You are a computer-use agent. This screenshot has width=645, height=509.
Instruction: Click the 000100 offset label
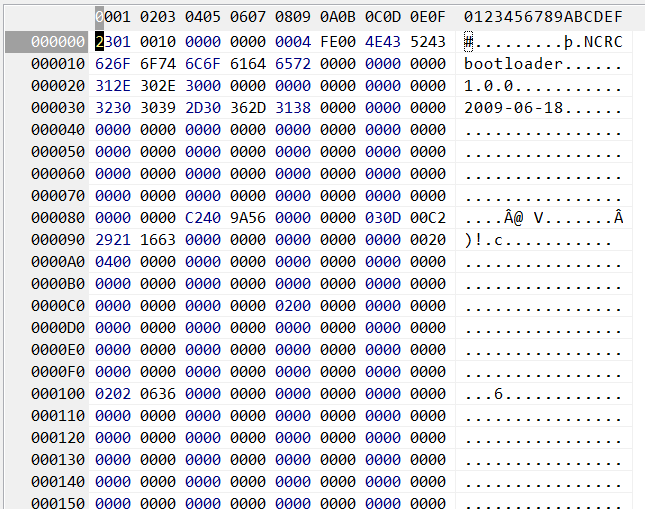(x=58, y=394)
